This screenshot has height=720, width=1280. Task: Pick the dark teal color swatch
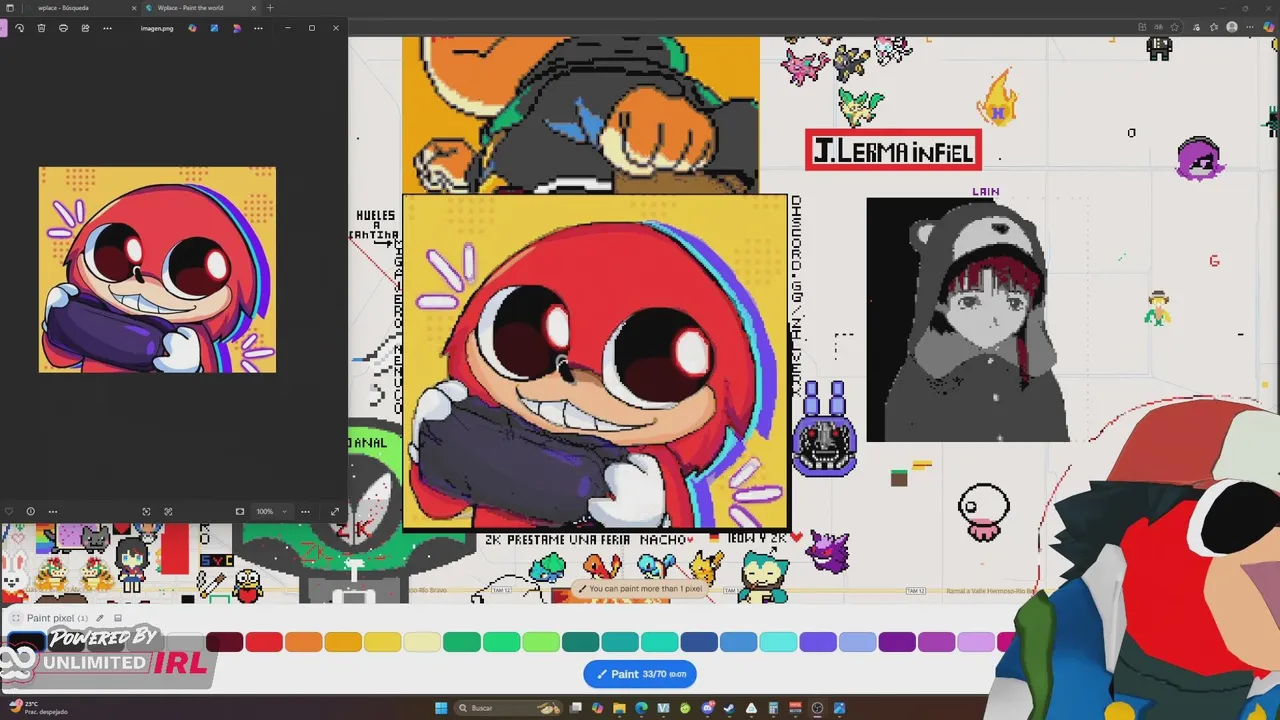[580, 642]
